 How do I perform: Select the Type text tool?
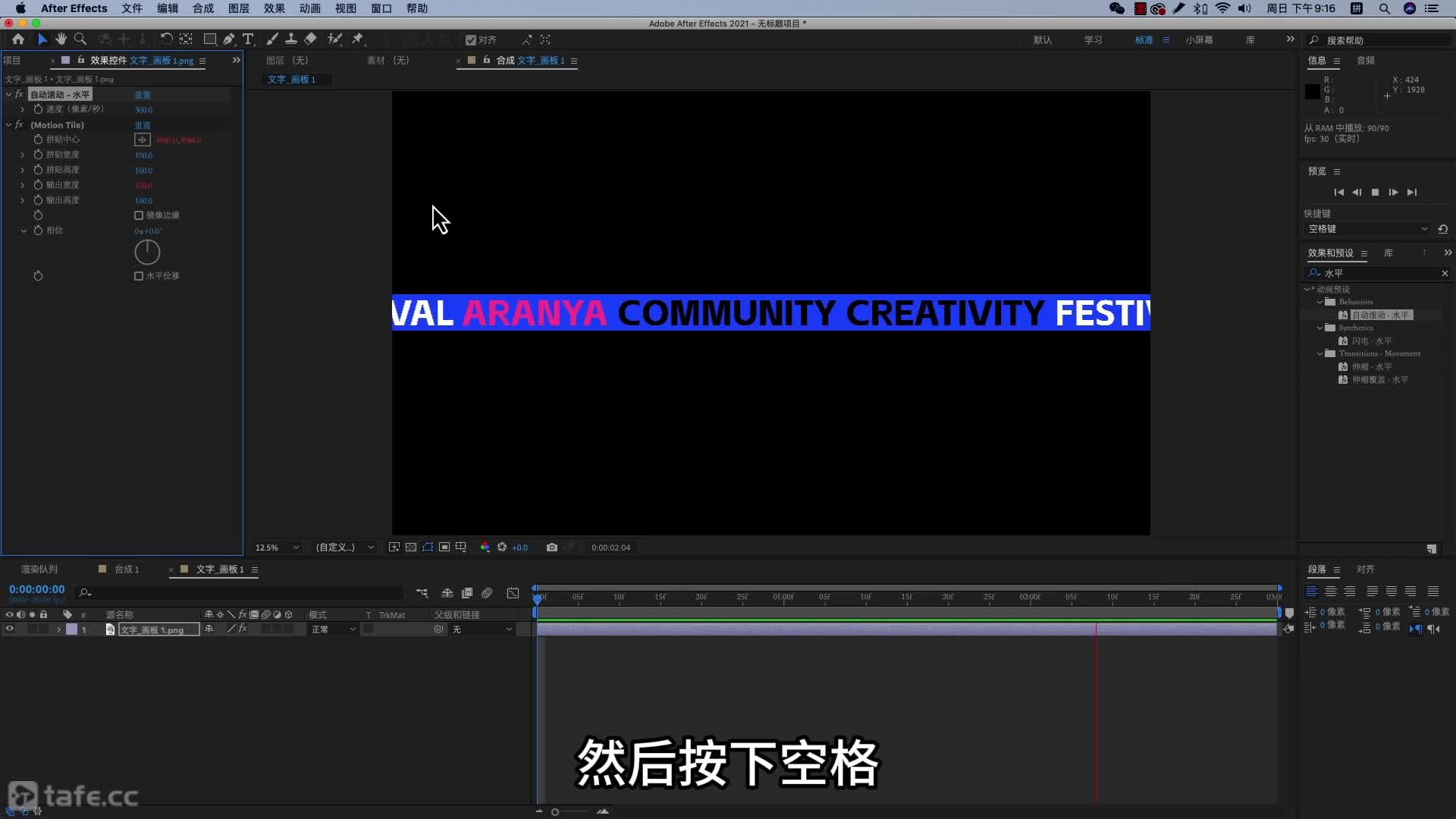(248, 39)
